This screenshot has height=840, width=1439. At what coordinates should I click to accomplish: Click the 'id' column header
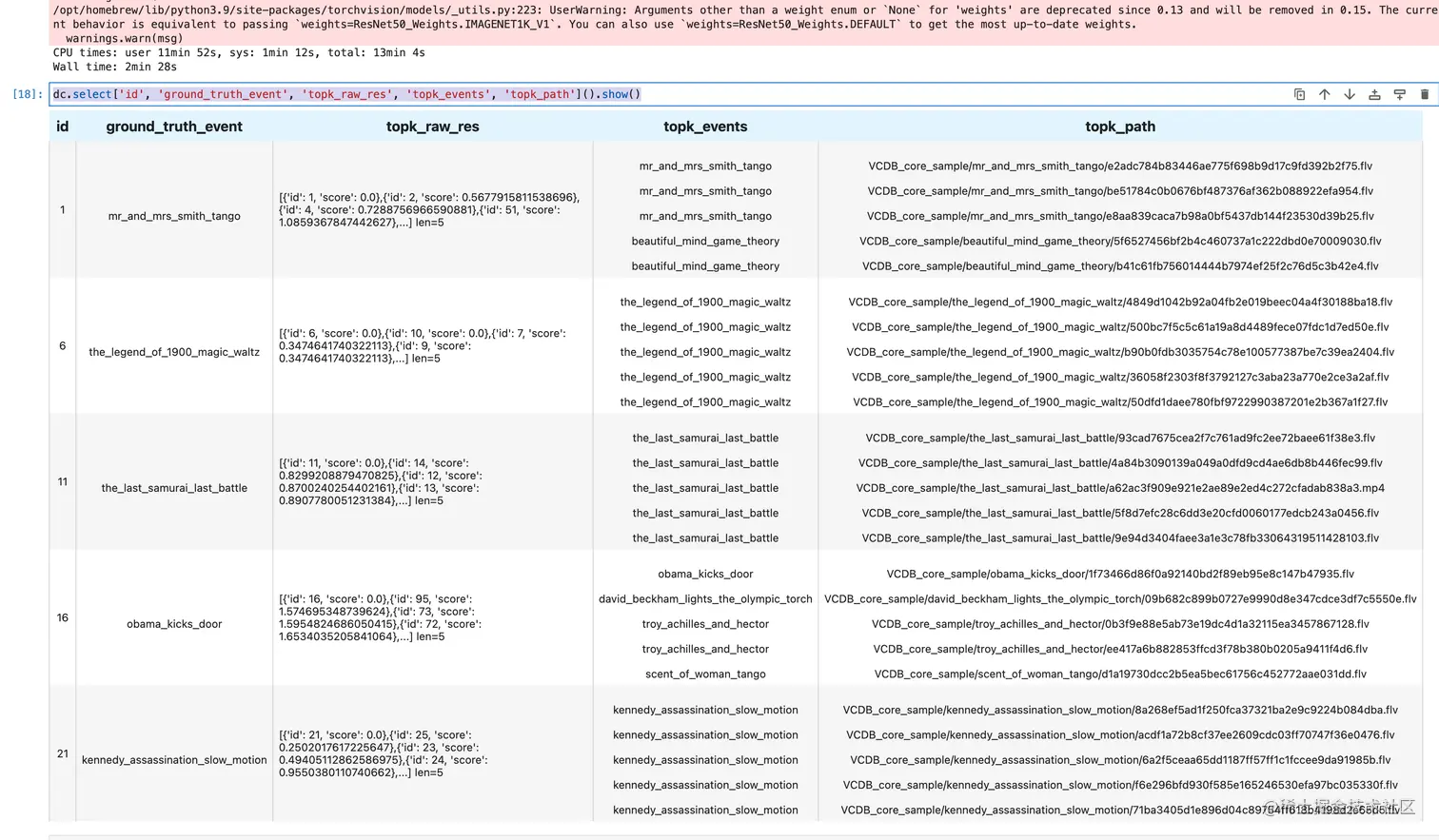coord(63,127)
